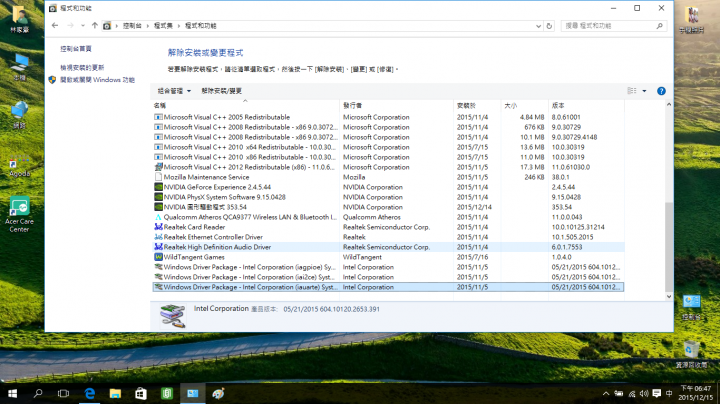Sort list by the 安裝於 column header
The image size is (720, 404).
(x=477, y=106)
